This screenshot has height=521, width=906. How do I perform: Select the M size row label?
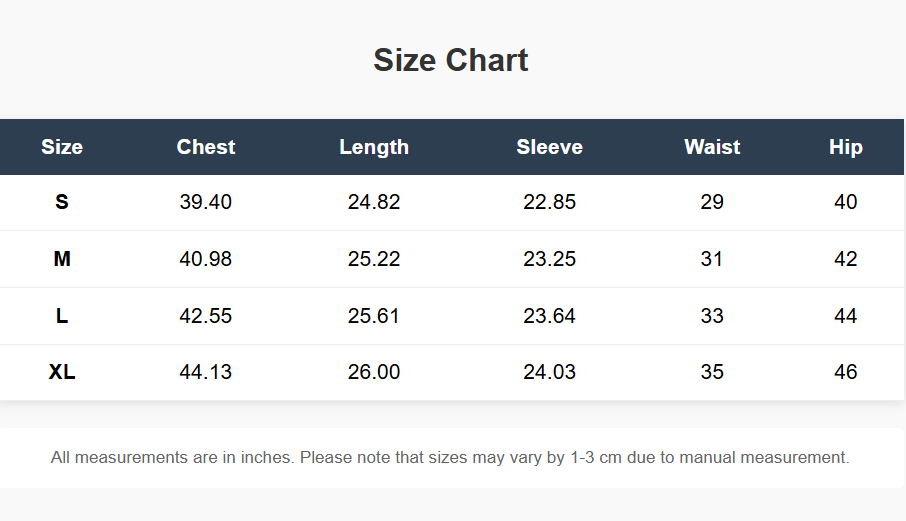pyautogui.click(x=62, y=259)
